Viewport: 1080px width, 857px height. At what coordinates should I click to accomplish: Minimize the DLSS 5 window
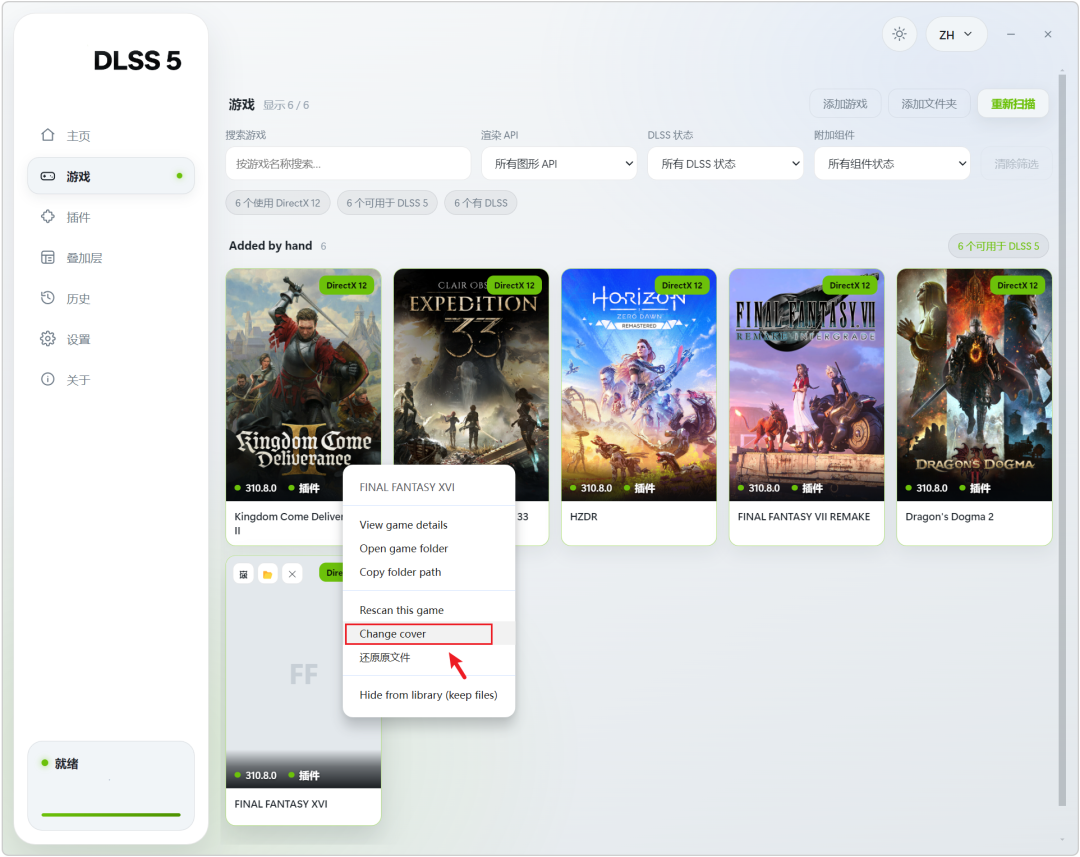tap(1010, 34)
